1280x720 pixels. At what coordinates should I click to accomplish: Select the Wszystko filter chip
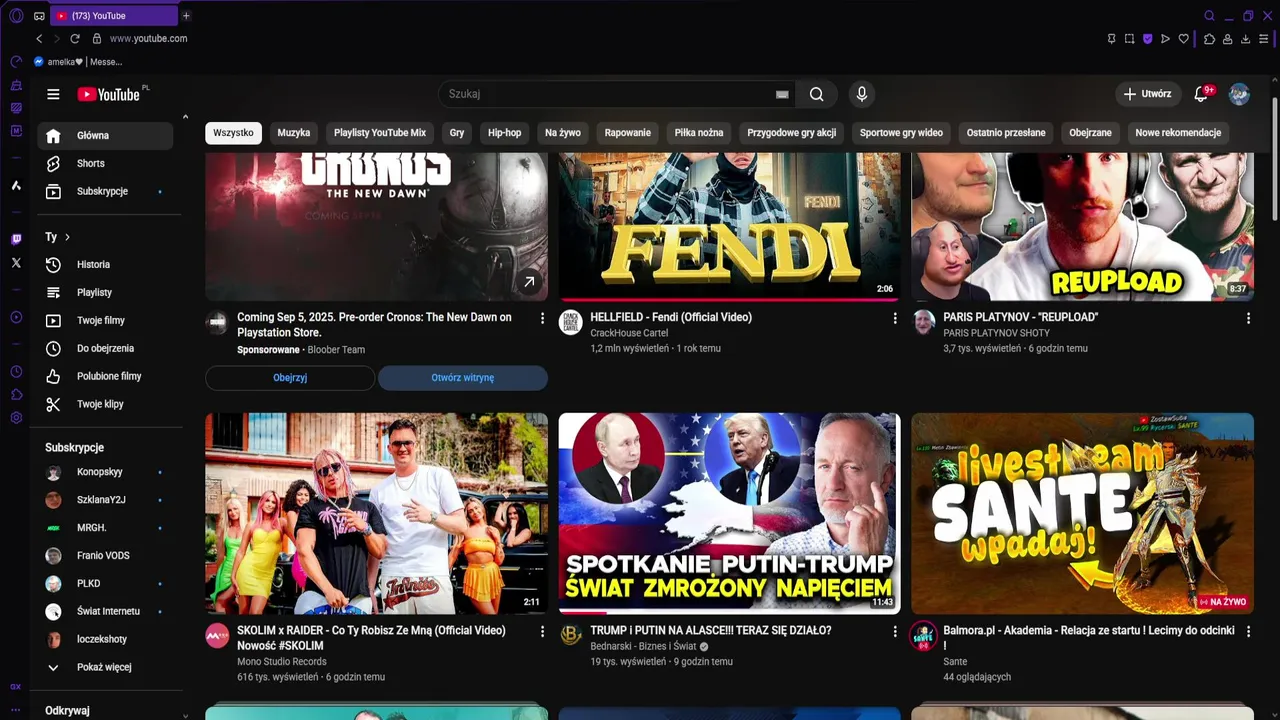click(x=233, y=133)
